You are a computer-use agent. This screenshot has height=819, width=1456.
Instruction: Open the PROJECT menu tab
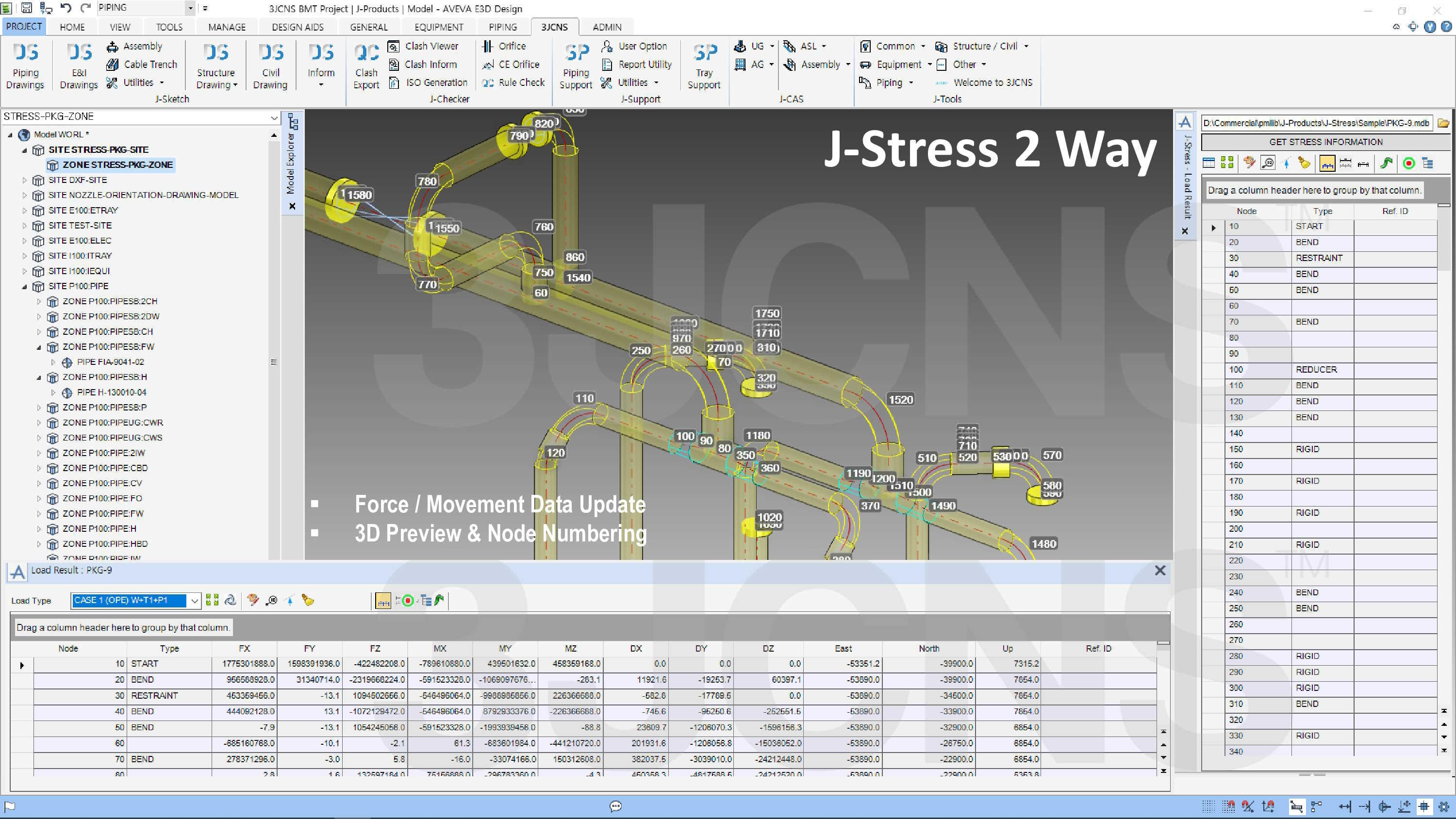pos(24,26)
